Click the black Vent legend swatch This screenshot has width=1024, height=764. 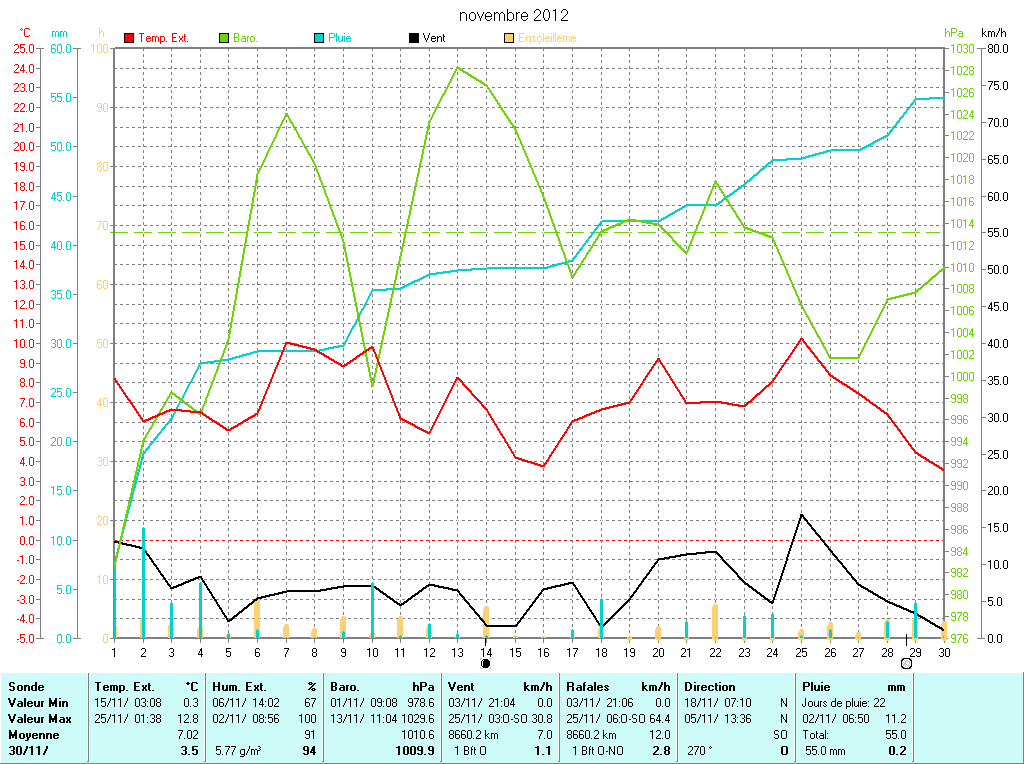tap(414, 38)
